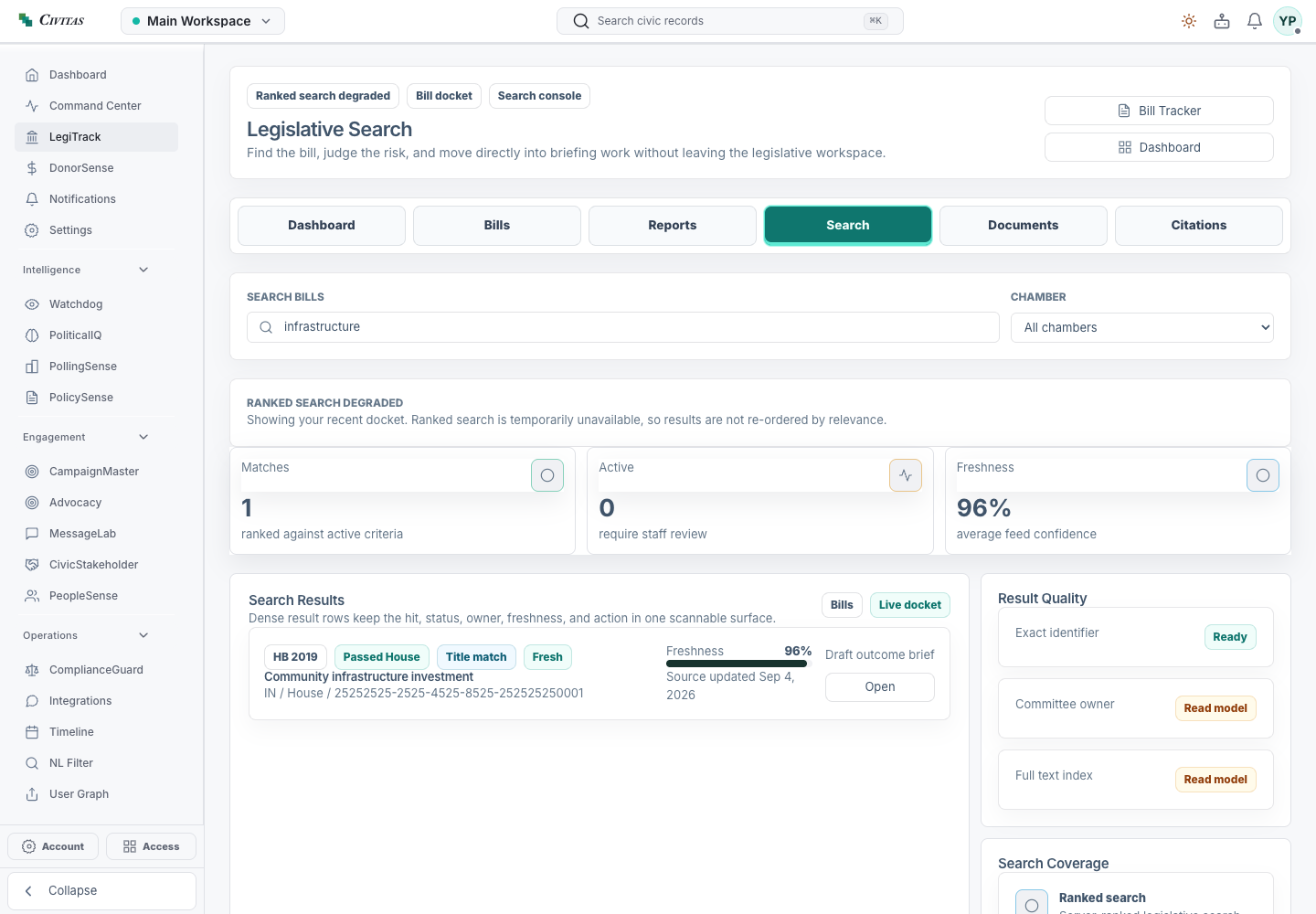1316x914 pixels.
Task: Click the Title match tag
Action: coord(476,657)
